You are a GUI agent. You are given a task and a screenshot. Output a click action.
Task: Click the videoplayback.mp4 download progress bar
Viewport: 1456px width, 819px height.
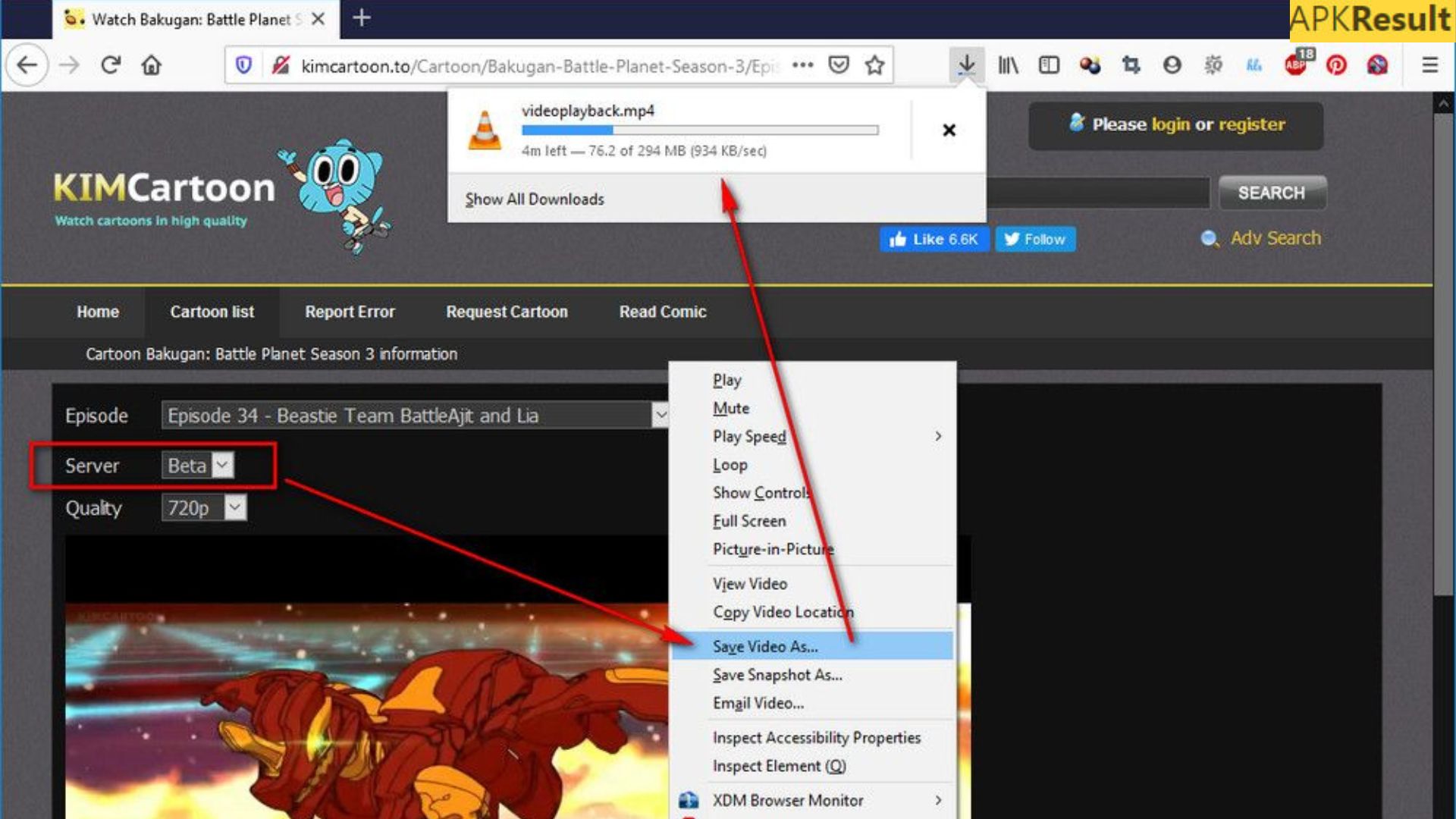tap(699, 131)
